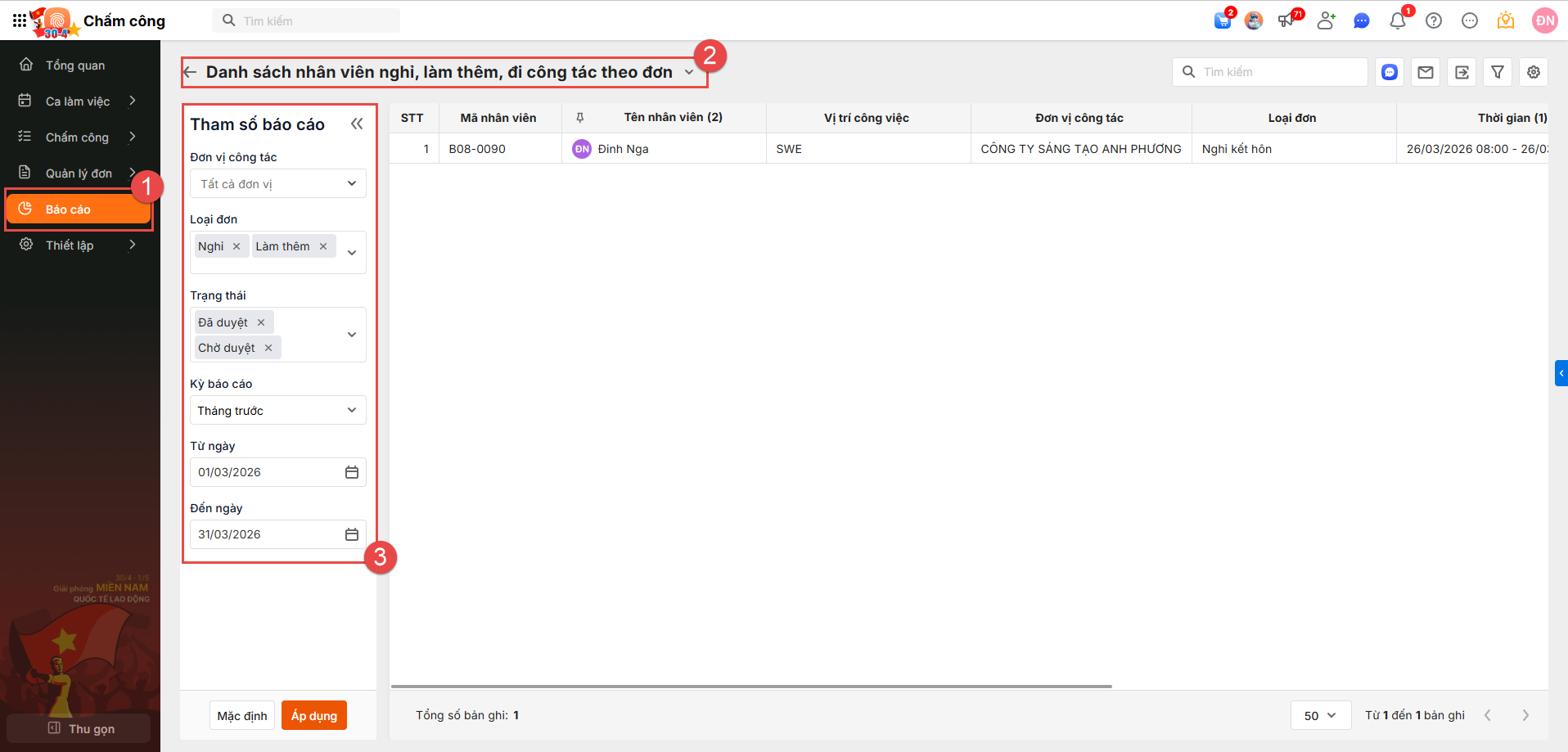Click the blue chat icon in report toolbar

click(x=1390, y=72)
